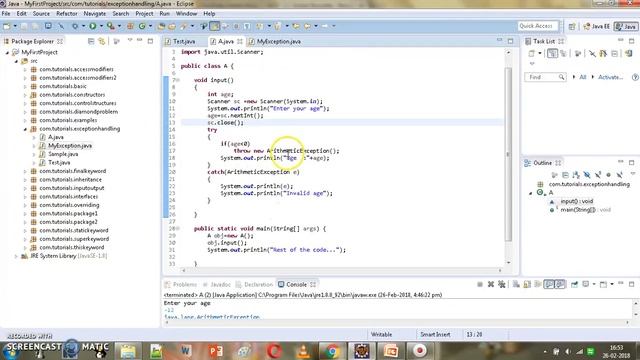The width and height of the screenshot is (640, 360).
Task: Toggle Categorized view in Task List toolbar
Action: (552, 53)
